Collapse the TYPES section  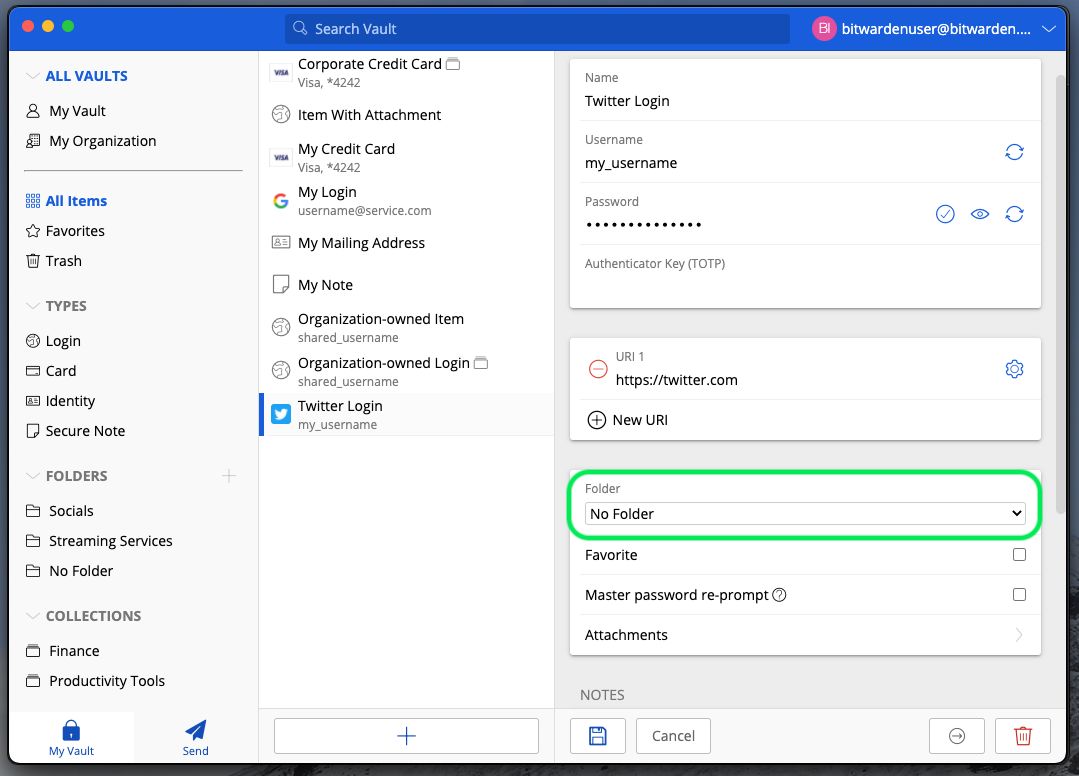coord(32,305)
